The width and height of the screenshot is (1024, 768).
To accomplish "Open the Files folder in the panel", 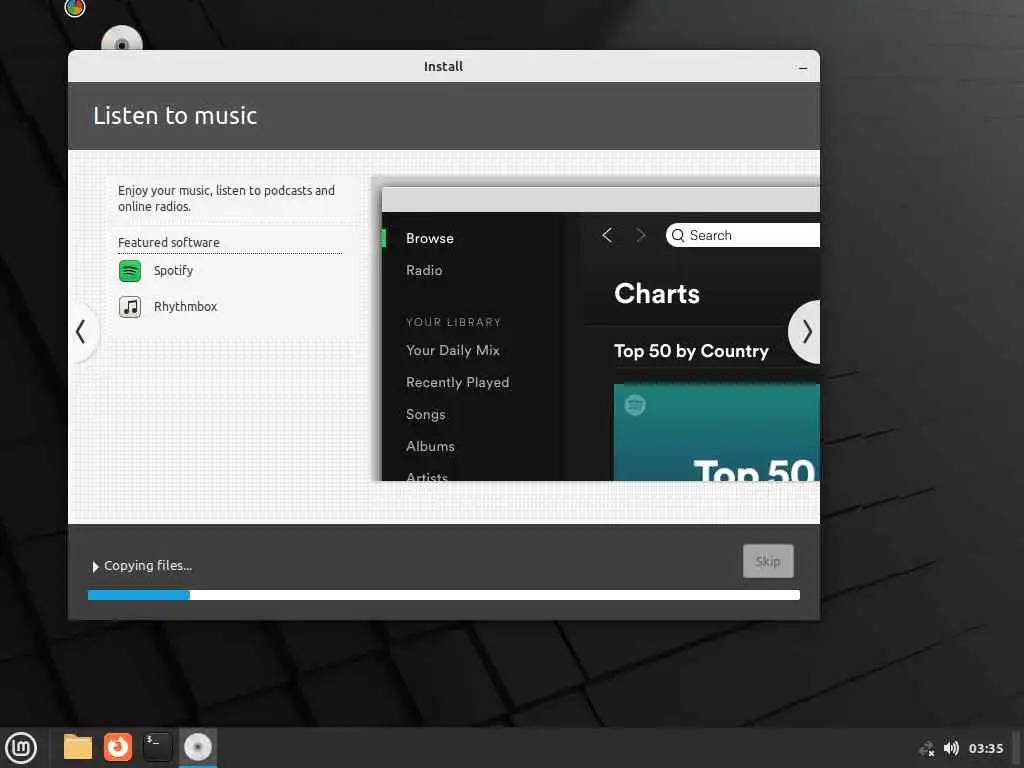I will (x=78, y=747).
